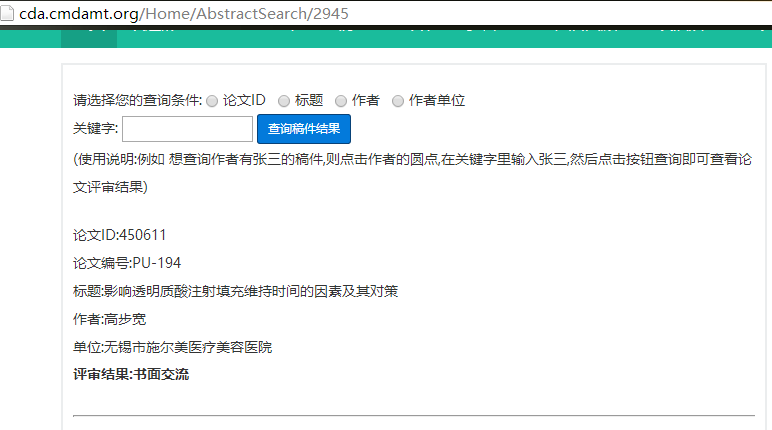Click the 无锡市施尔美医疗美容医院 affiliation line
This screenshot has width=772, height=430.
tap(172, 348)
